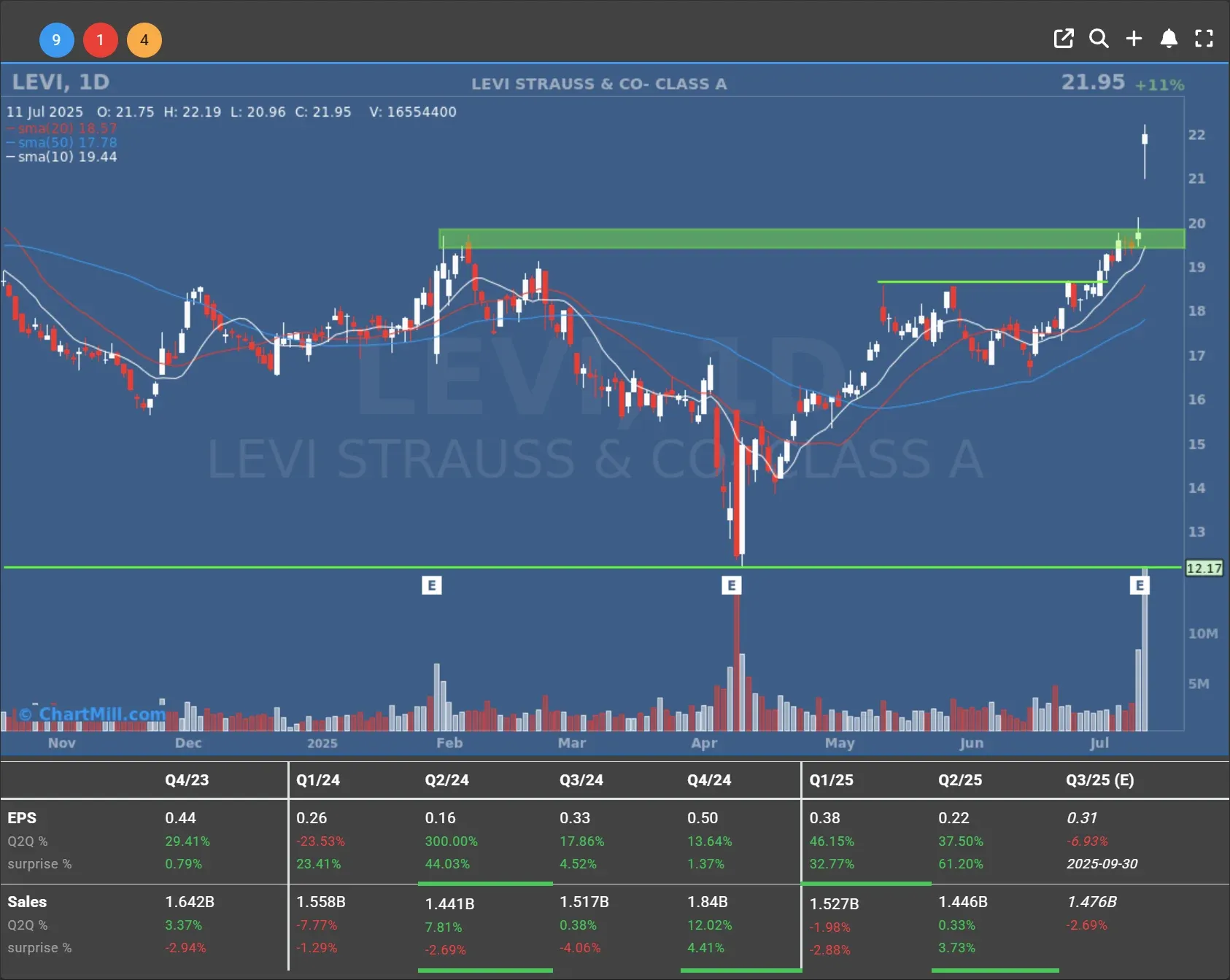Viewport: 1230px width, 980px height.
Task: Click the 11 Jul 2025 date readout
Action: click(45, 112)
